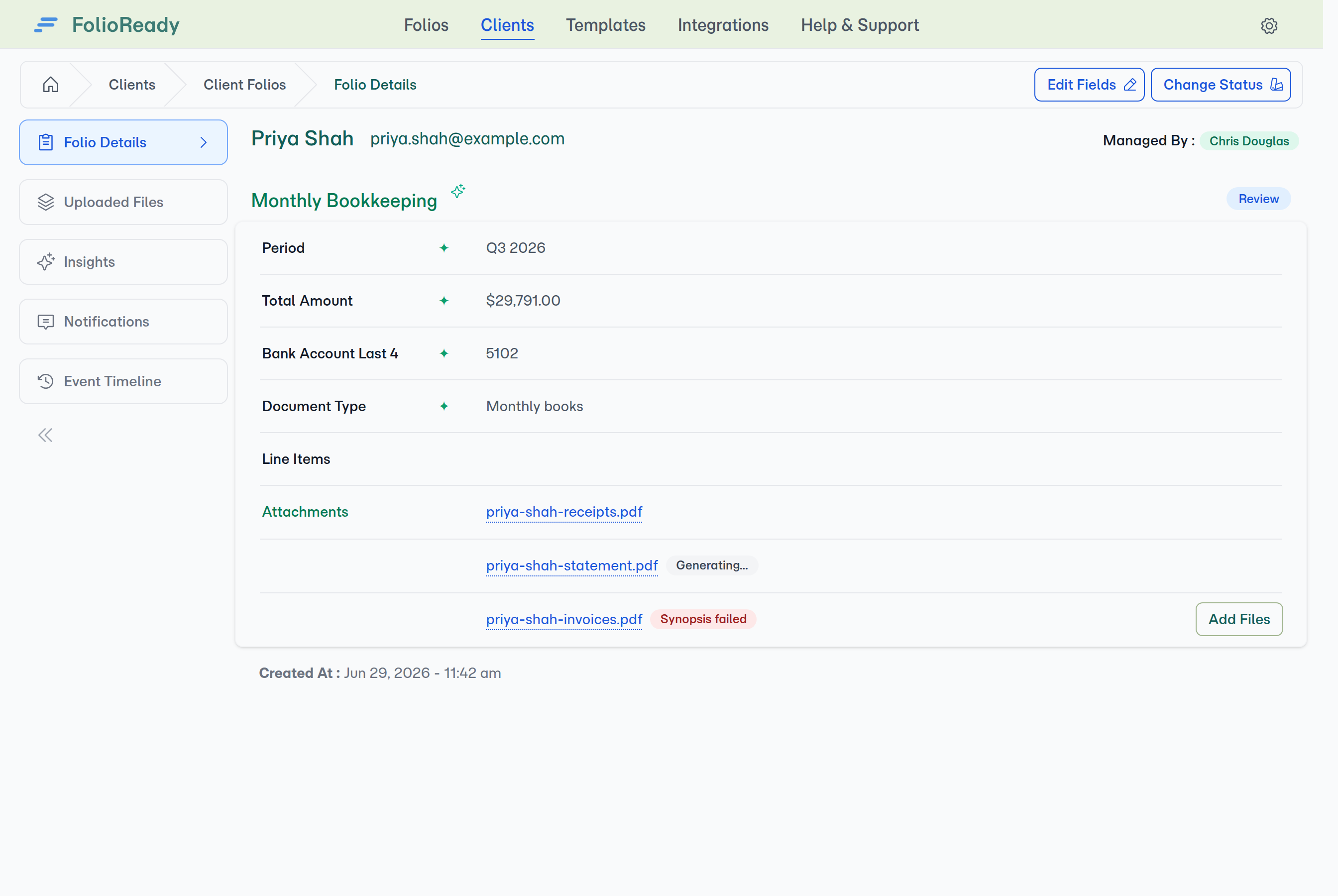The image size is (1338, 896).
Task: Click the Line Items label
Action: point(296,459)
